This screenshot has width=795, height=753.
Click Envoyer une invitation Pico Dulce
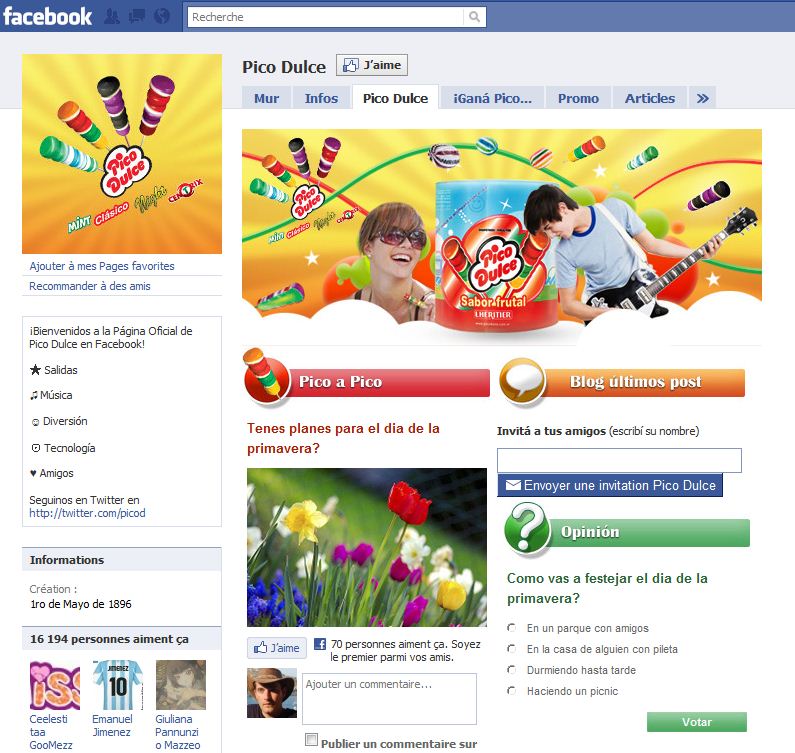[610, 485]
